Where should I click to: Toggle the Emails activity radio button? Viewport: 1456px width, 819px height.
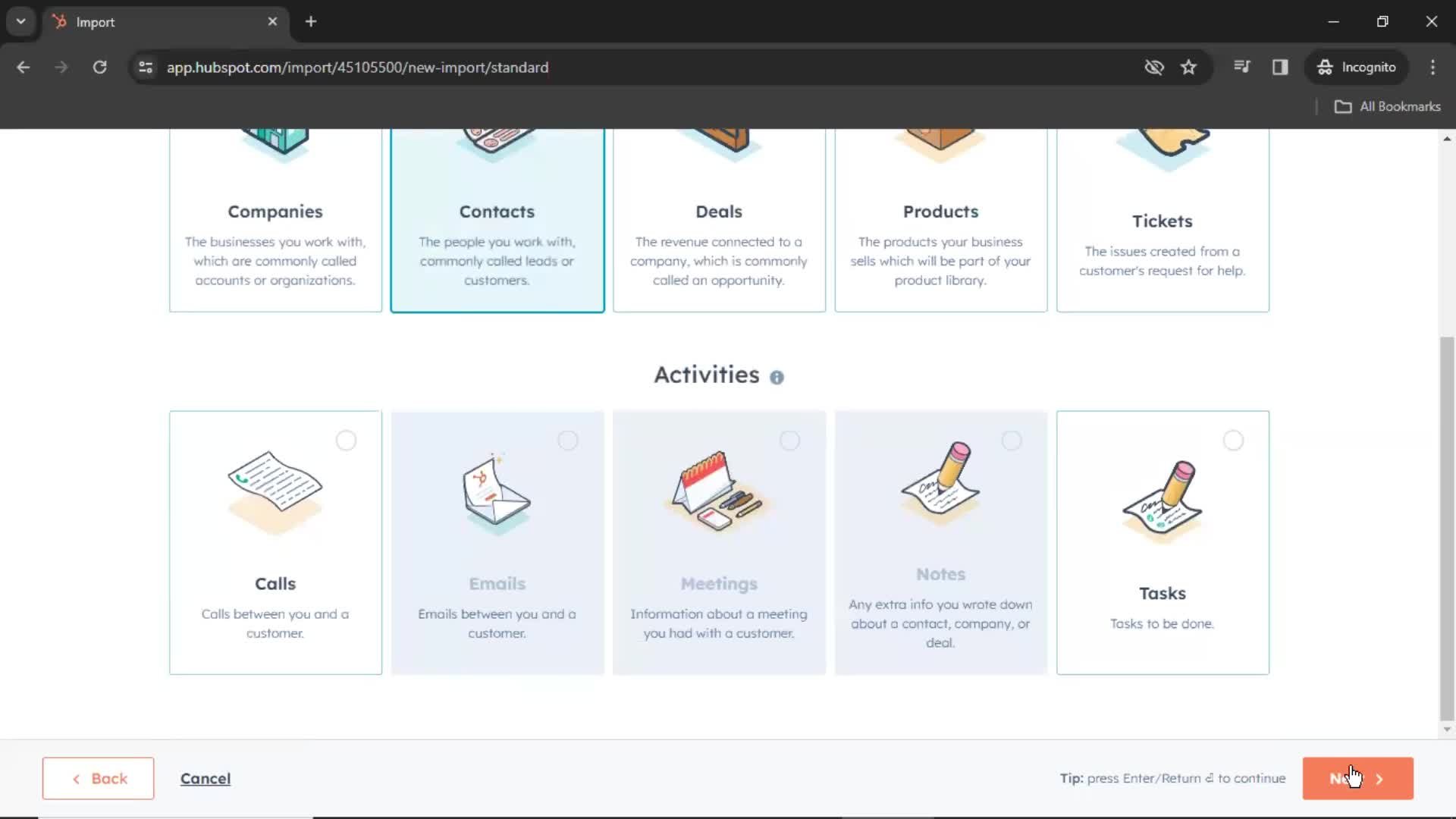coord(568,440)
